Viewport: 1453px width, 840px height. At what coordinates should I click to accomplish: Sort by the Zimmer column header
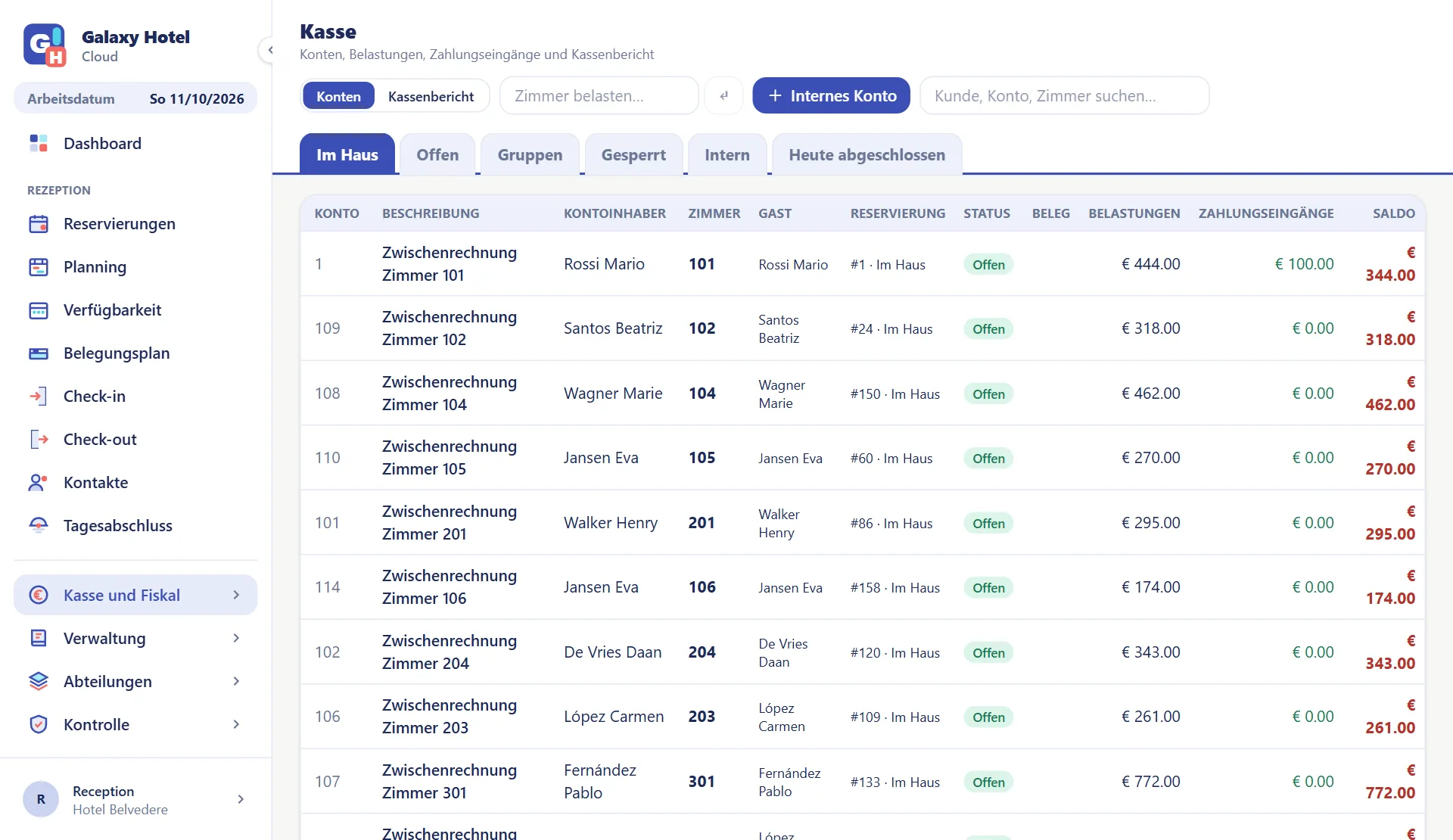click(714, 213)
